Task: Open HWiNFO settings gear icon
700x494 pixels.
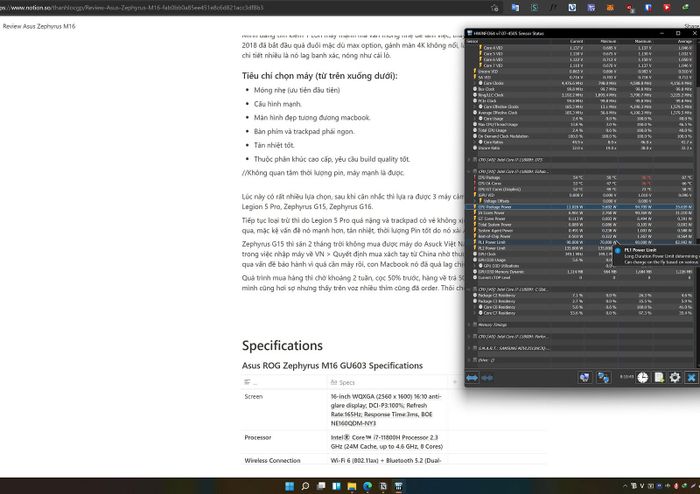Action: tap(675, 378)
